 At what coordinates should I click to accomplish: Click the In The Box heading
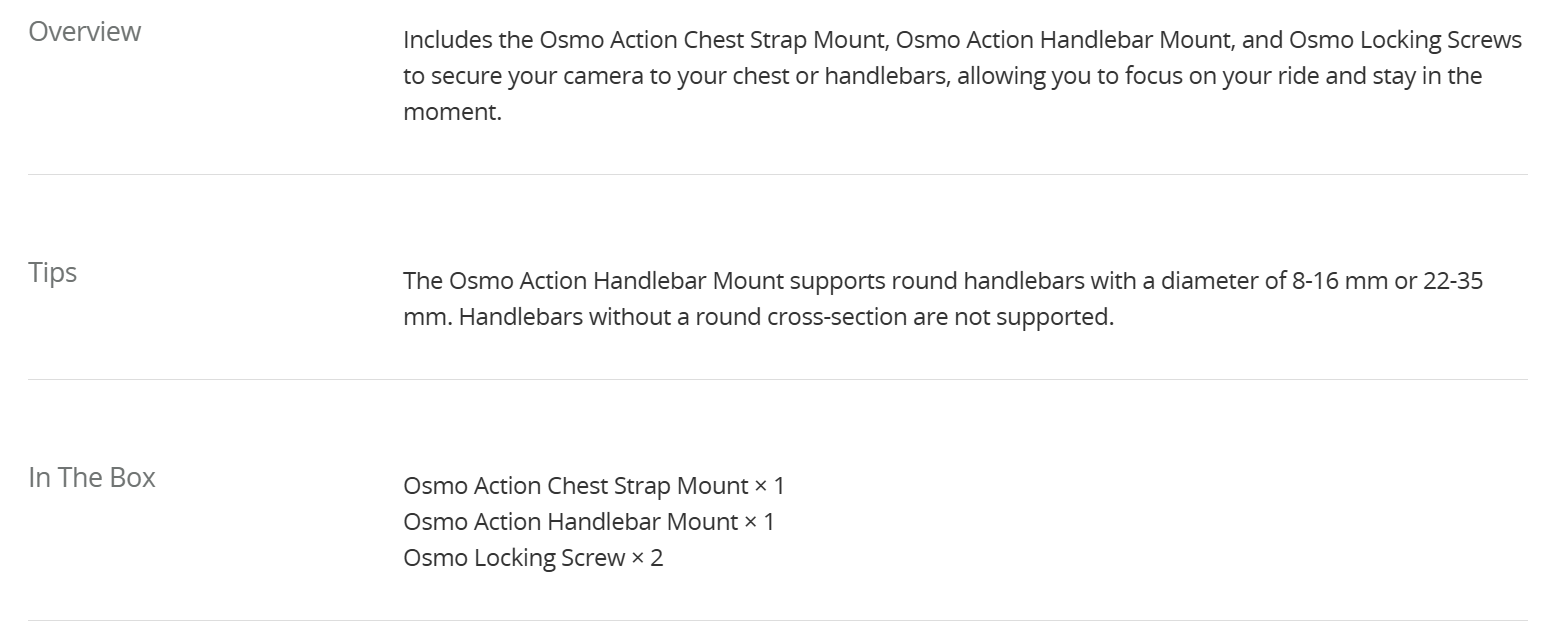pyautogui.click(x=92, y=478)
